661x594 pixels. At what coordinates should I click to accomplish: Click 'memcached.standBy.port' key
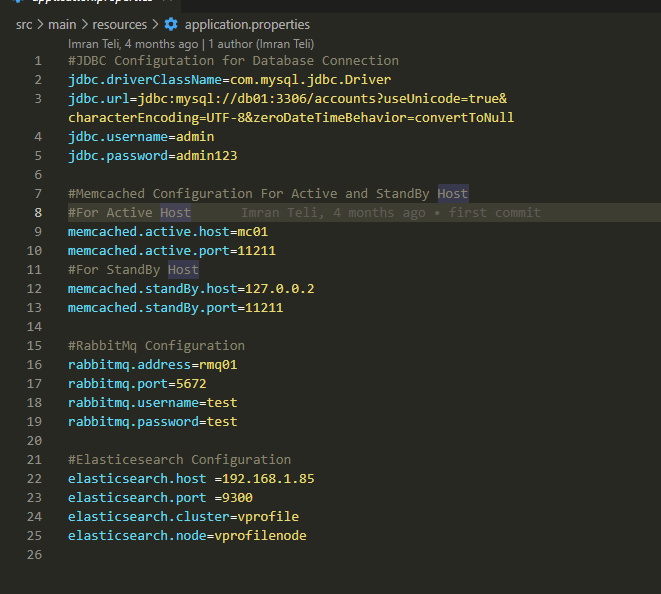click(x=153, y=307)
